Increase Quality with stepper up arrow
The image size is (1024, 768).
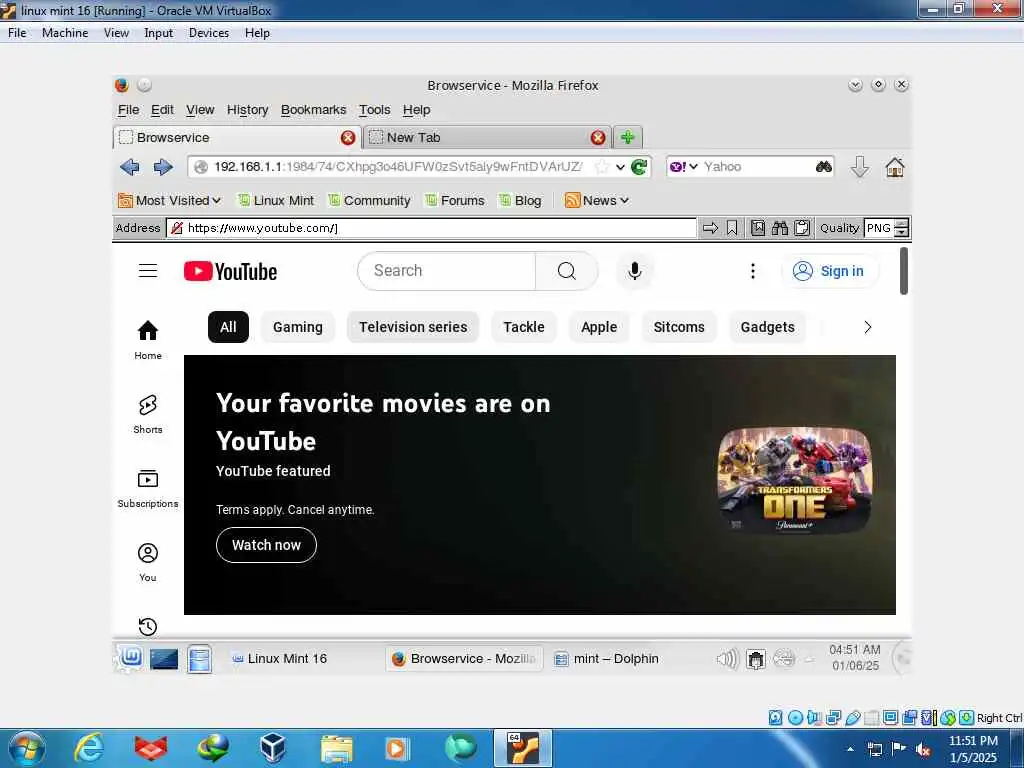(901, 223)
